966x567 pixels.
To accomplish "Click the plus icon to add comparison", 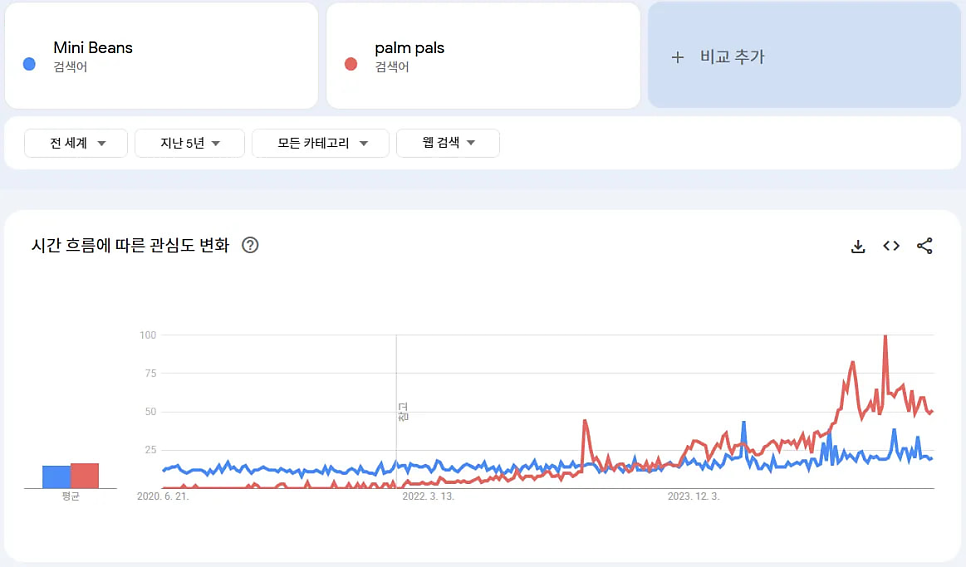I will point(677,57).
